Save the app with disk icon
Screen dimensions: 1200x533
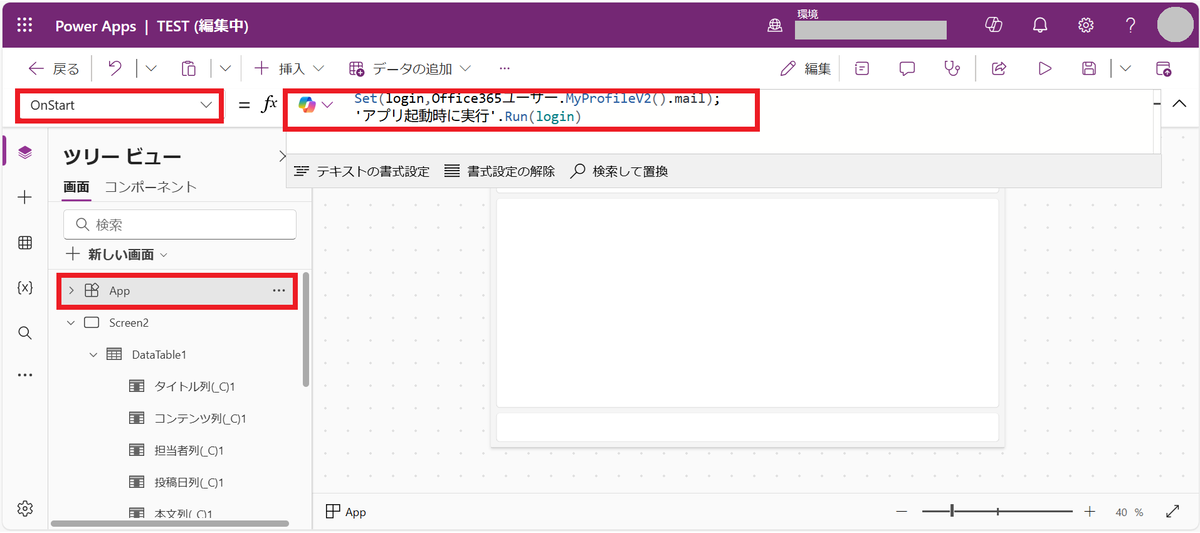tap(1089, 69)
